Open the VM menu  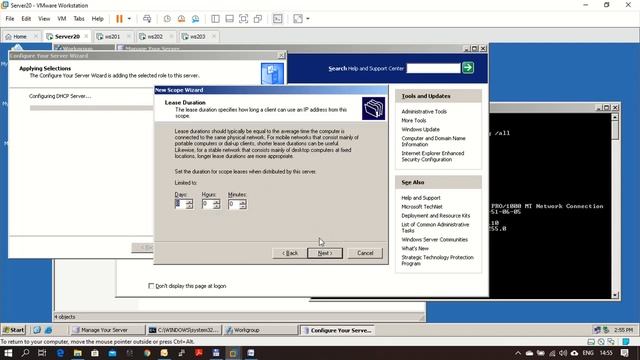click(x=62, y=19)
